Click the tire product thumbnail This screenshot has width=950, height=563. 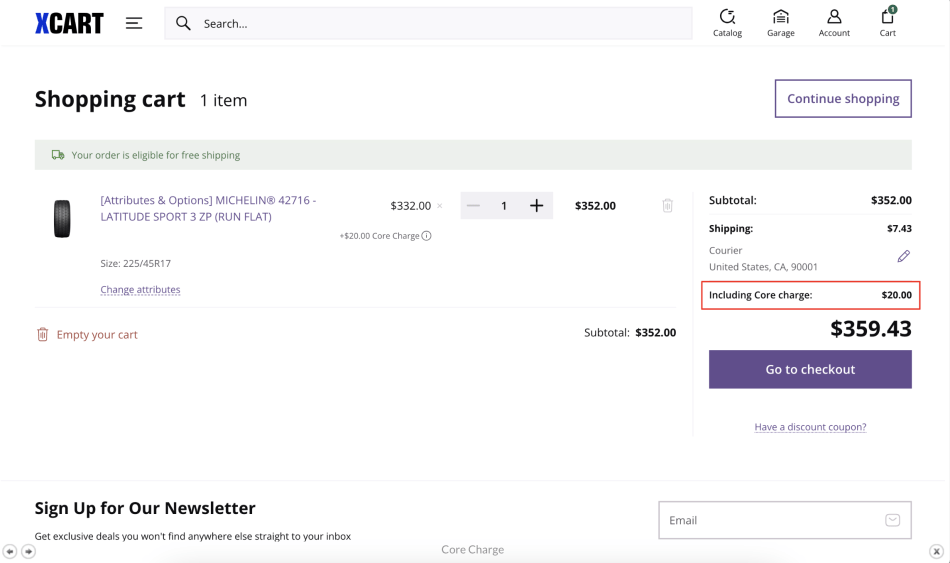62,218
